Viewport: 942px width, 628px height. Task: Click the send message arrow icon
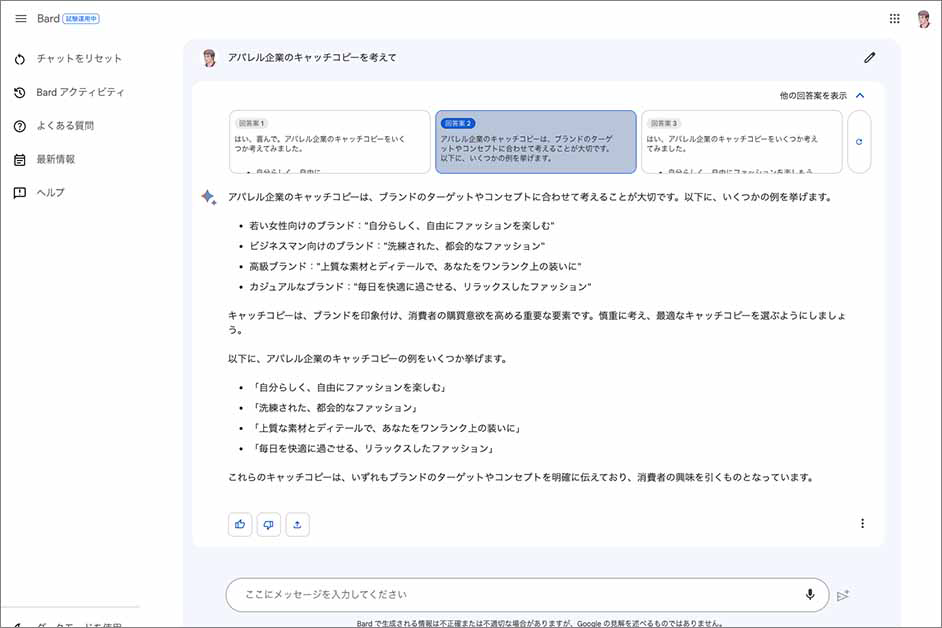coord(843,595)
